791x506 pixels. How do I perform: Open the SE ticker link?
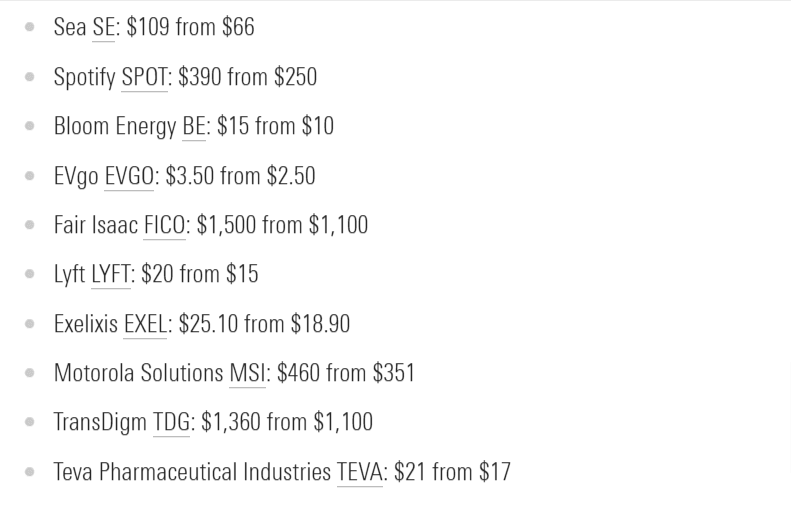(x=103, y=28)
